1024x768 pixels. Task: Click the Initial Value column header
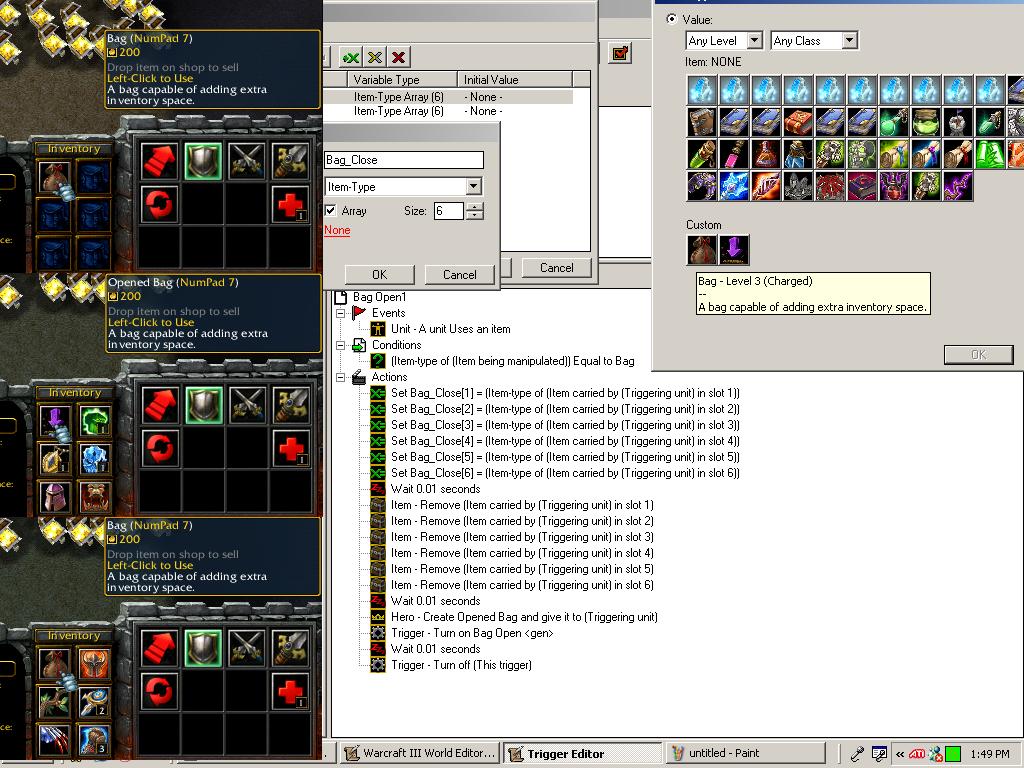click(x=515, y=80)
